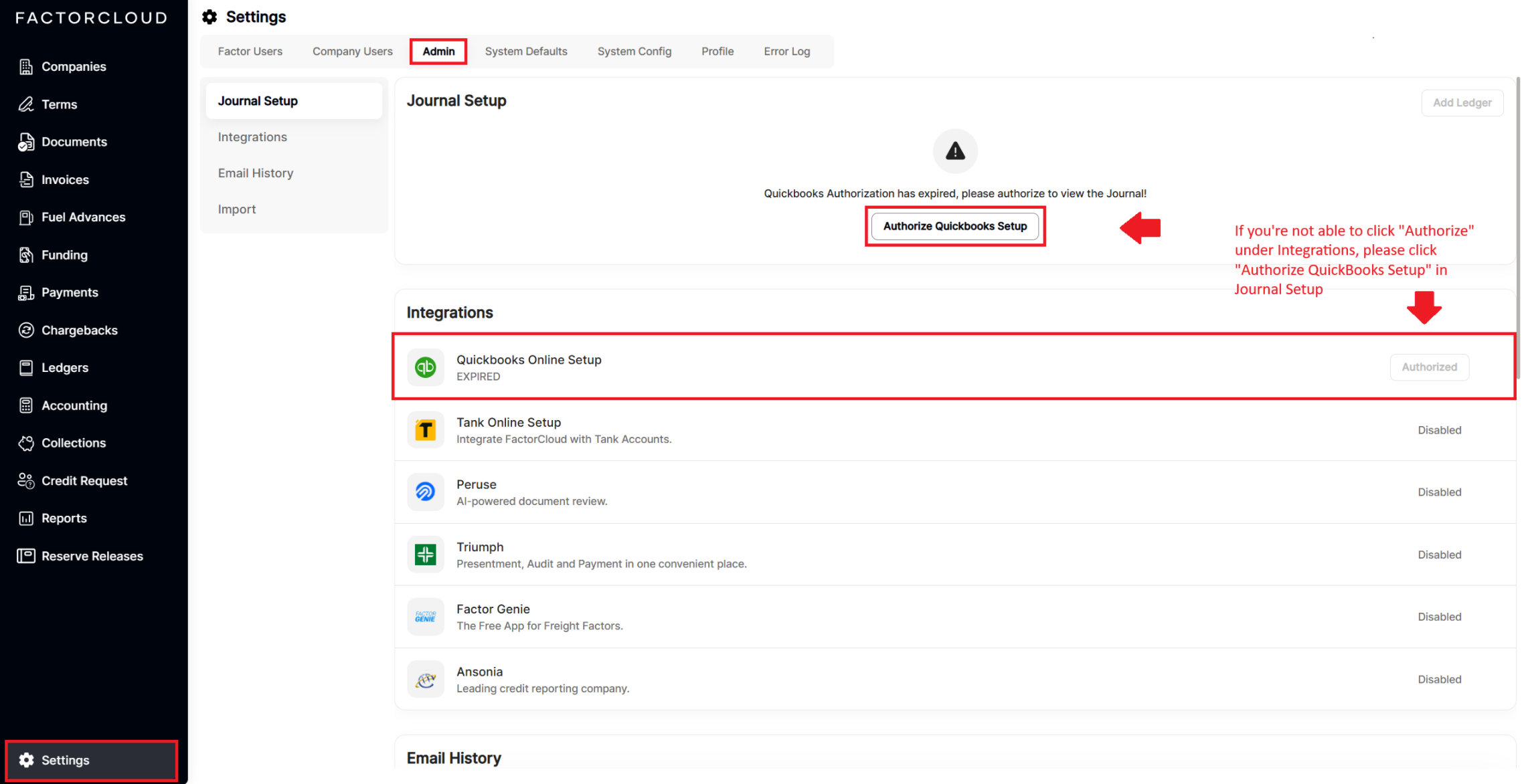
Task: Open the Company Users tab
Action: (x=352, y=52)
